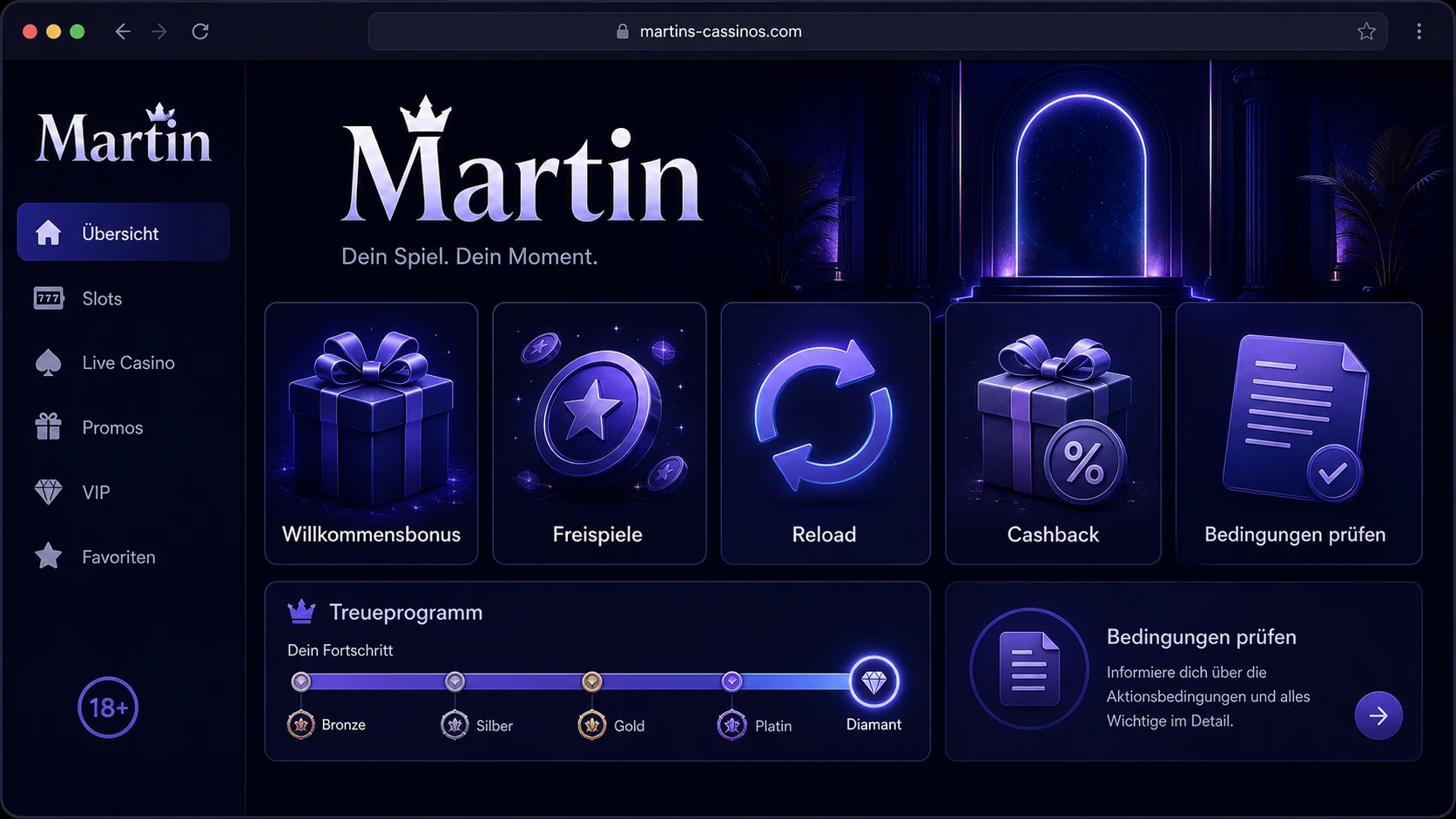
Task: Click the Gold tier badge icon
Action: 592,724
